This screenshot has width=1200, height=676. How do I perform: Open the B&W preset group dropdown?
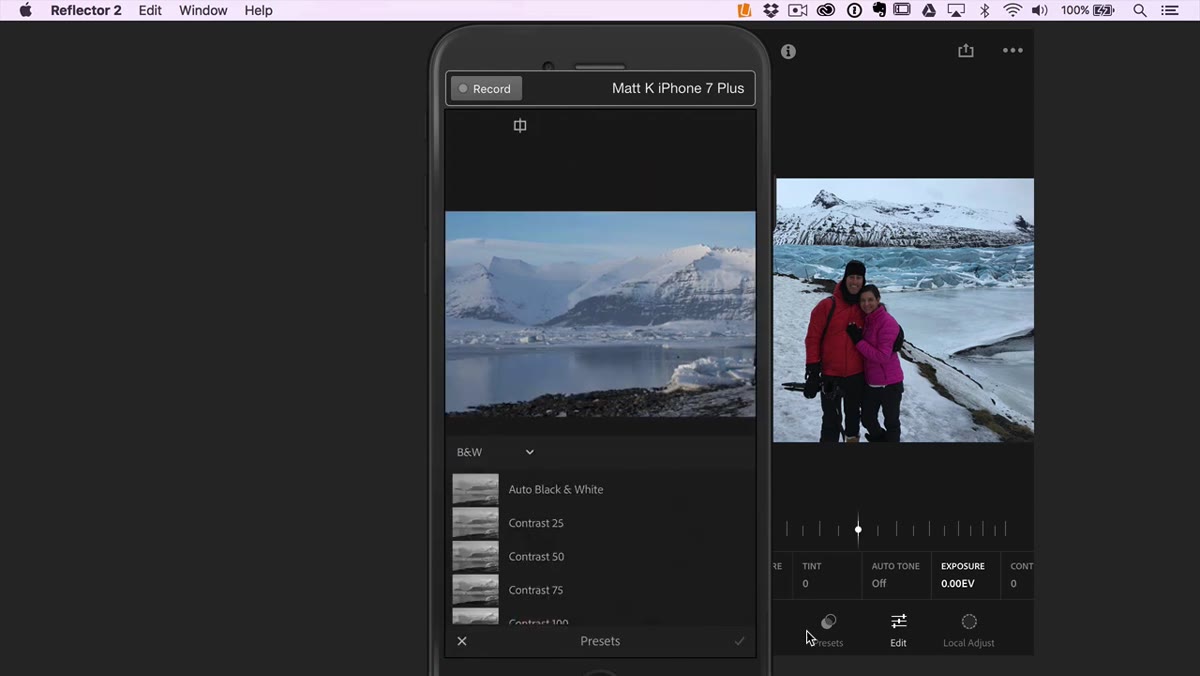point(496,452)
